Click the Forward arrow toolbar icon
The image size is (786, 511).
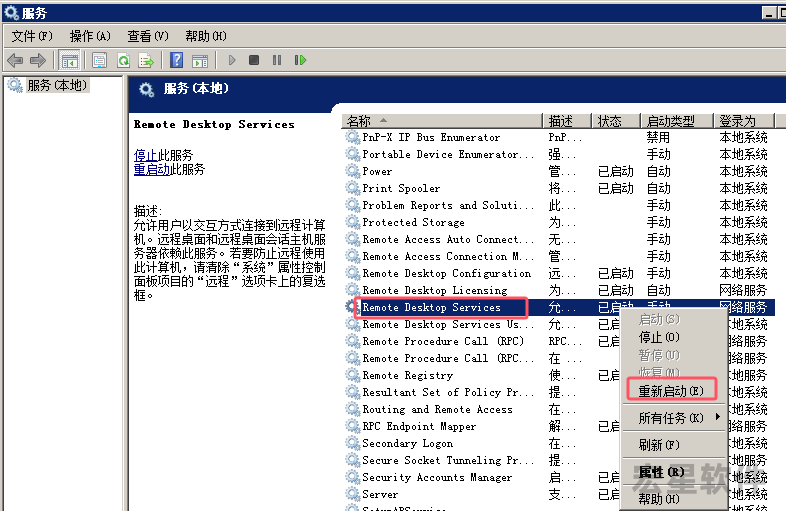pos(38,60)
